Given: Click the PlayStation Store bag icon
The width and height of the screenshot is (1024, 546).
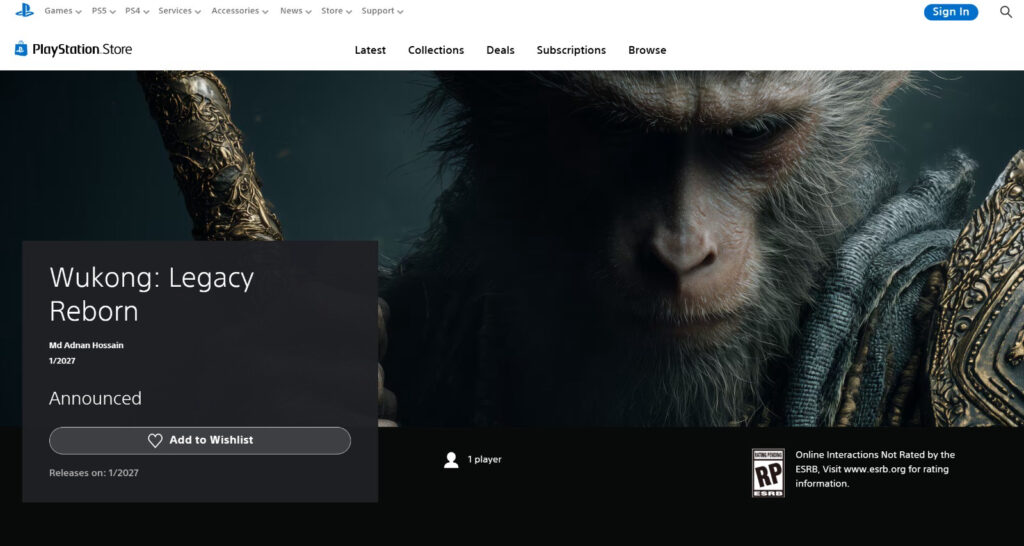Looking at the screenshot, I should pyautogui.click(x=21, y=49).
